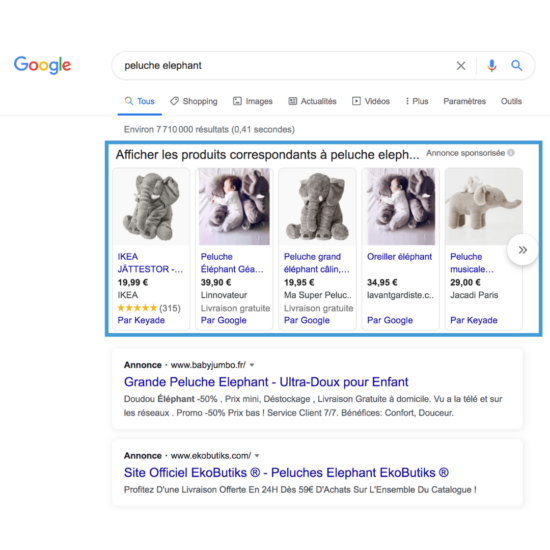Click the blue magnifying glass search icon

[516, 65]
